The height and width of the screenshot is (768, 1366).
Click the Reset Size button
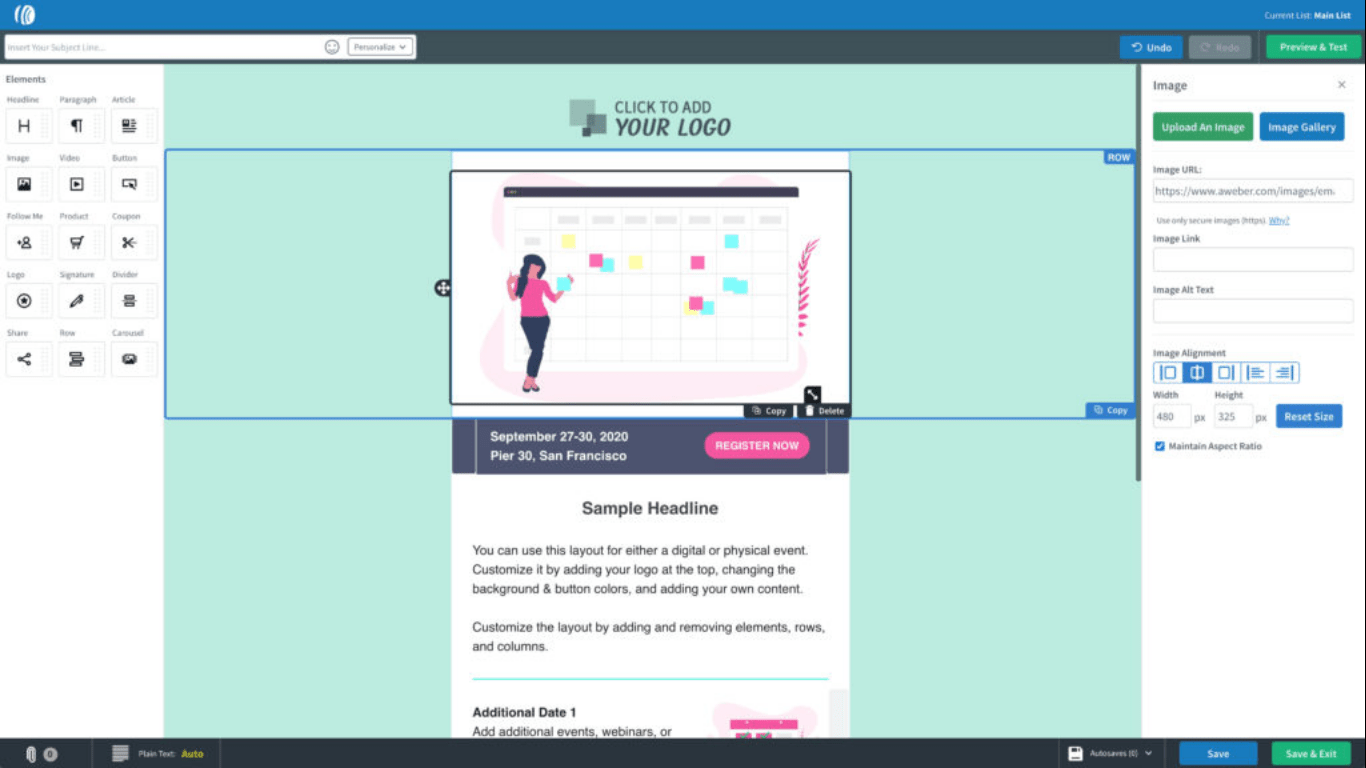1309,416
